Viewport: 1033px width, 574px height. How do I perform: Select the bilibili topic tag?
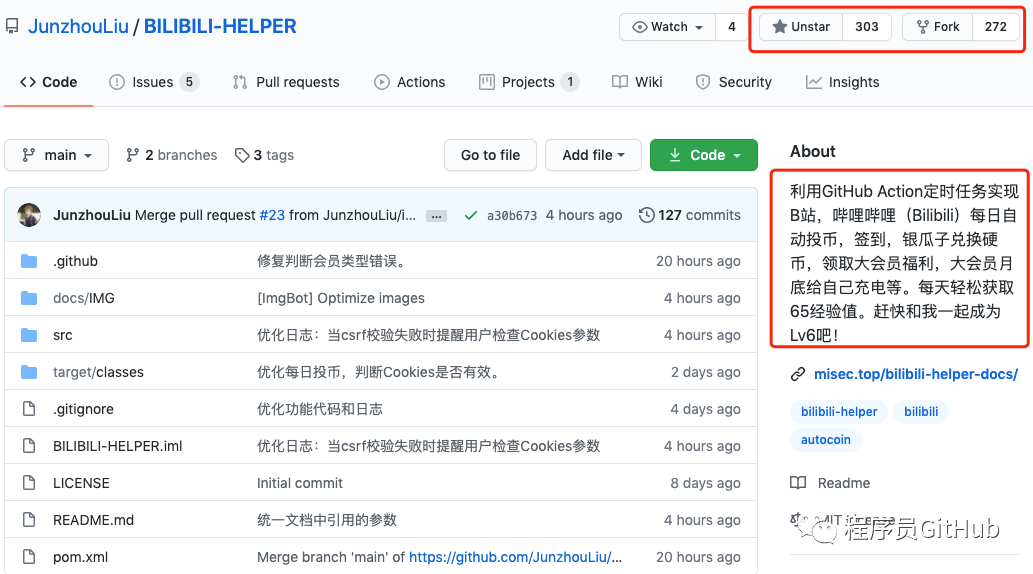click(921, 412)
